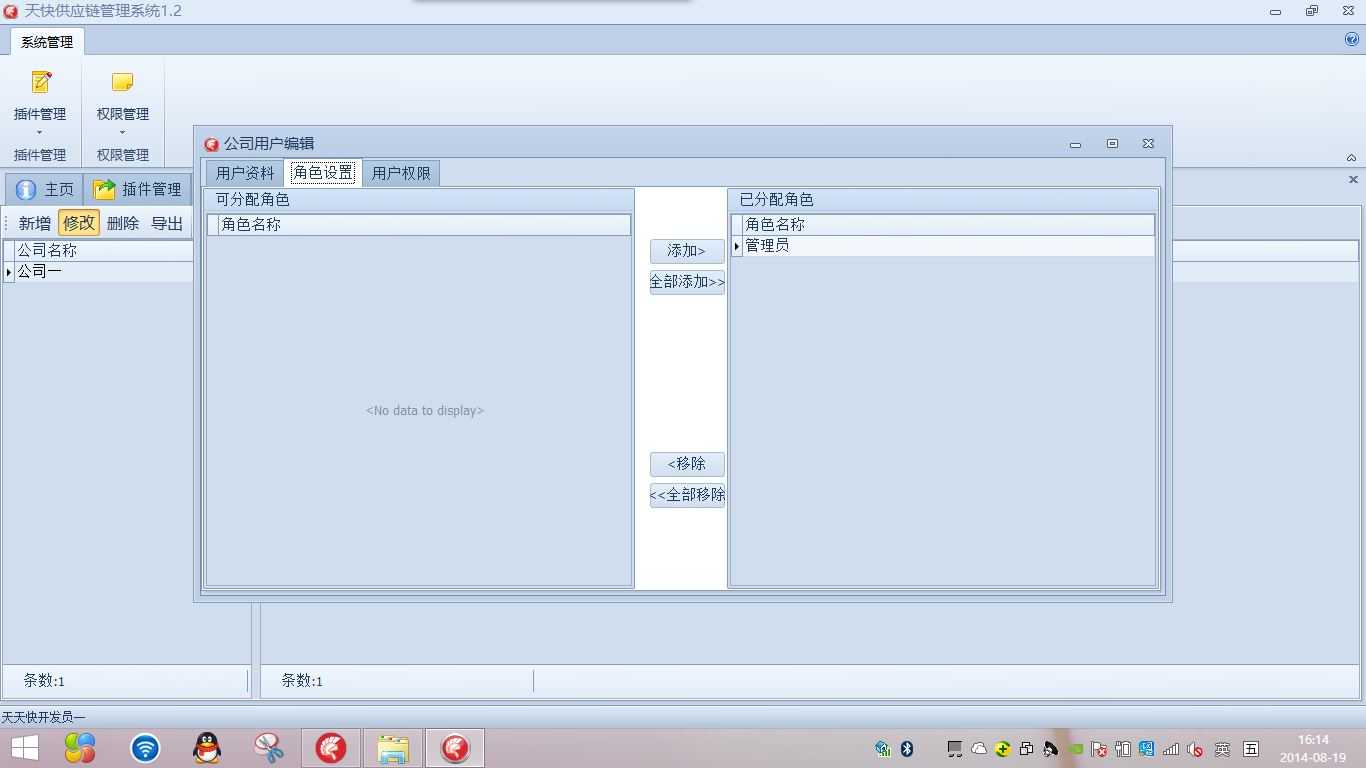Click the 新增 toolbar button

click(x=34, y=223)
